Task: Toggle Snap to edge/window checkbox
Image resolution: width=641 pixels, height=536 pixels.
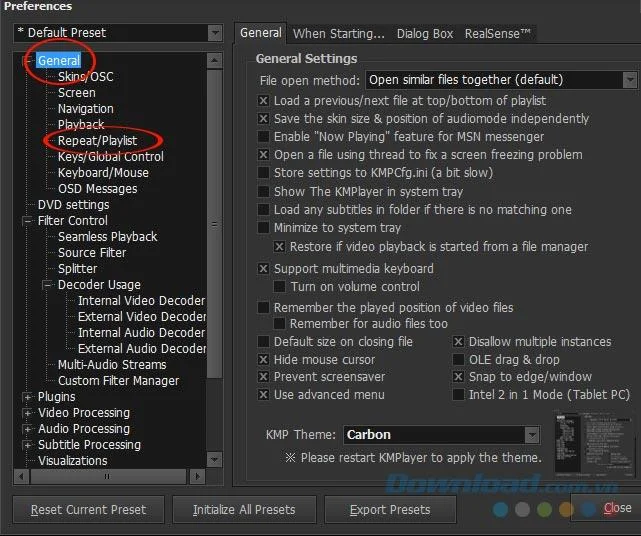Action: coord(458,377)
